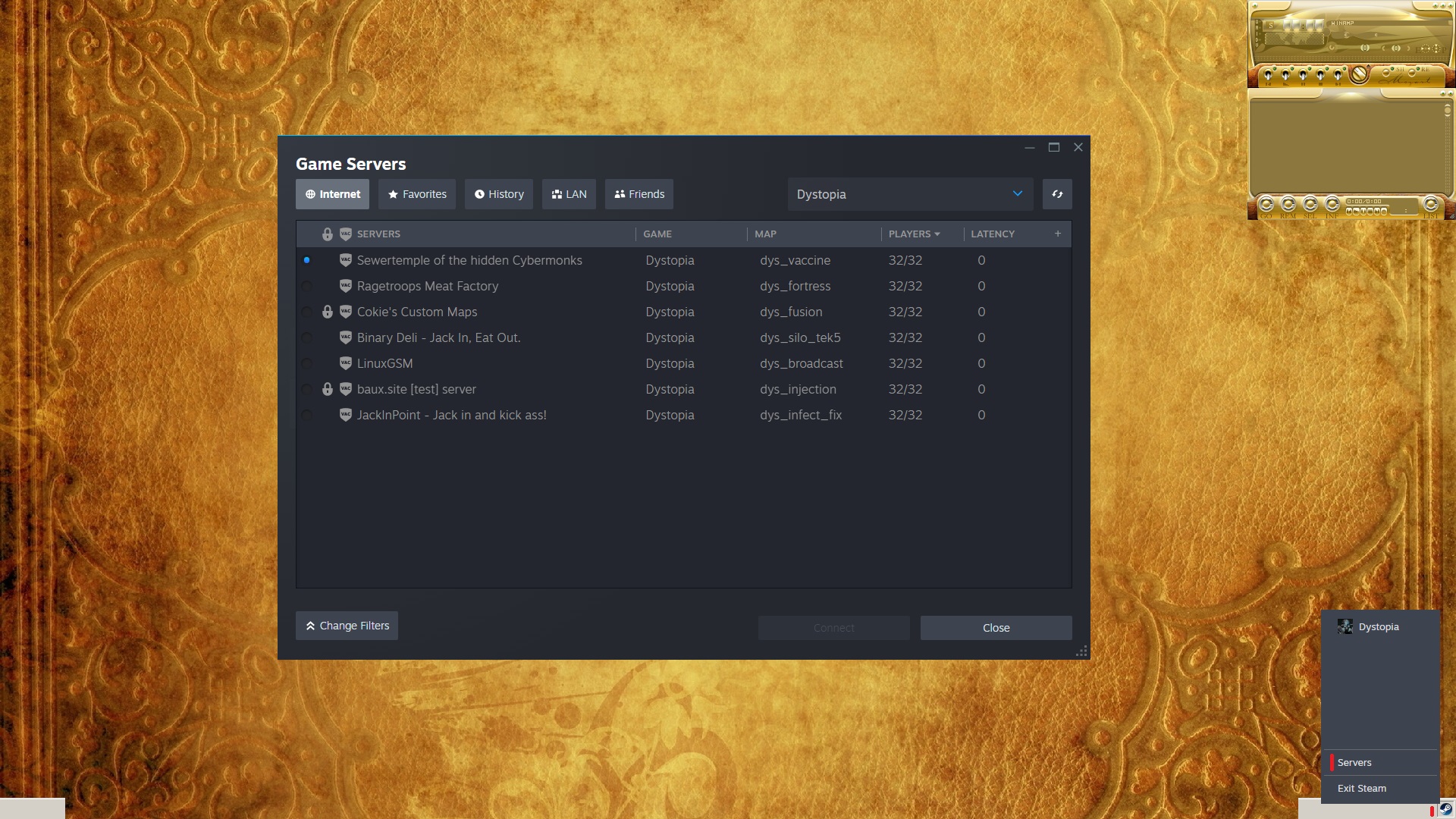
Task: Toggle Winamp shuffle SH button
Action: point(1385,73)
